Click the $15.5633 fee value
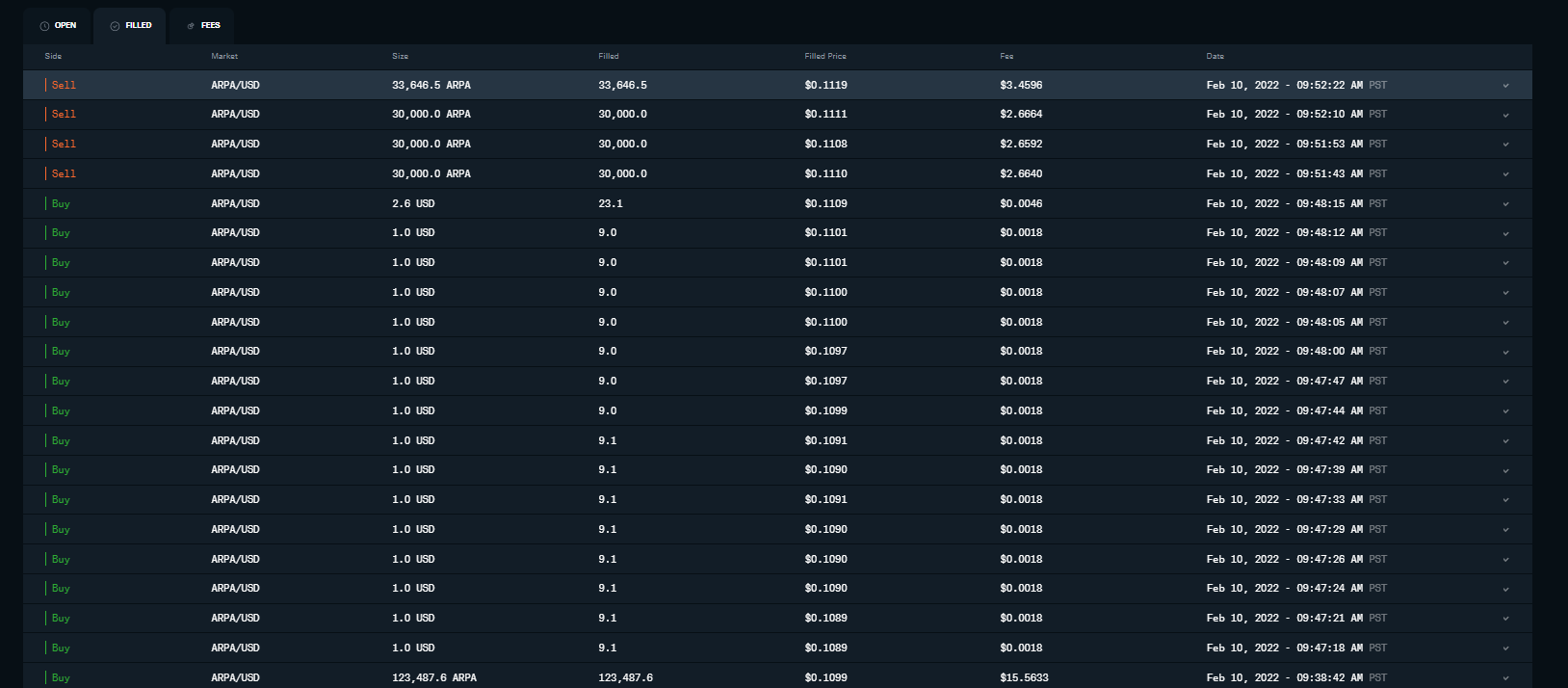 [x=1024, y=677]
